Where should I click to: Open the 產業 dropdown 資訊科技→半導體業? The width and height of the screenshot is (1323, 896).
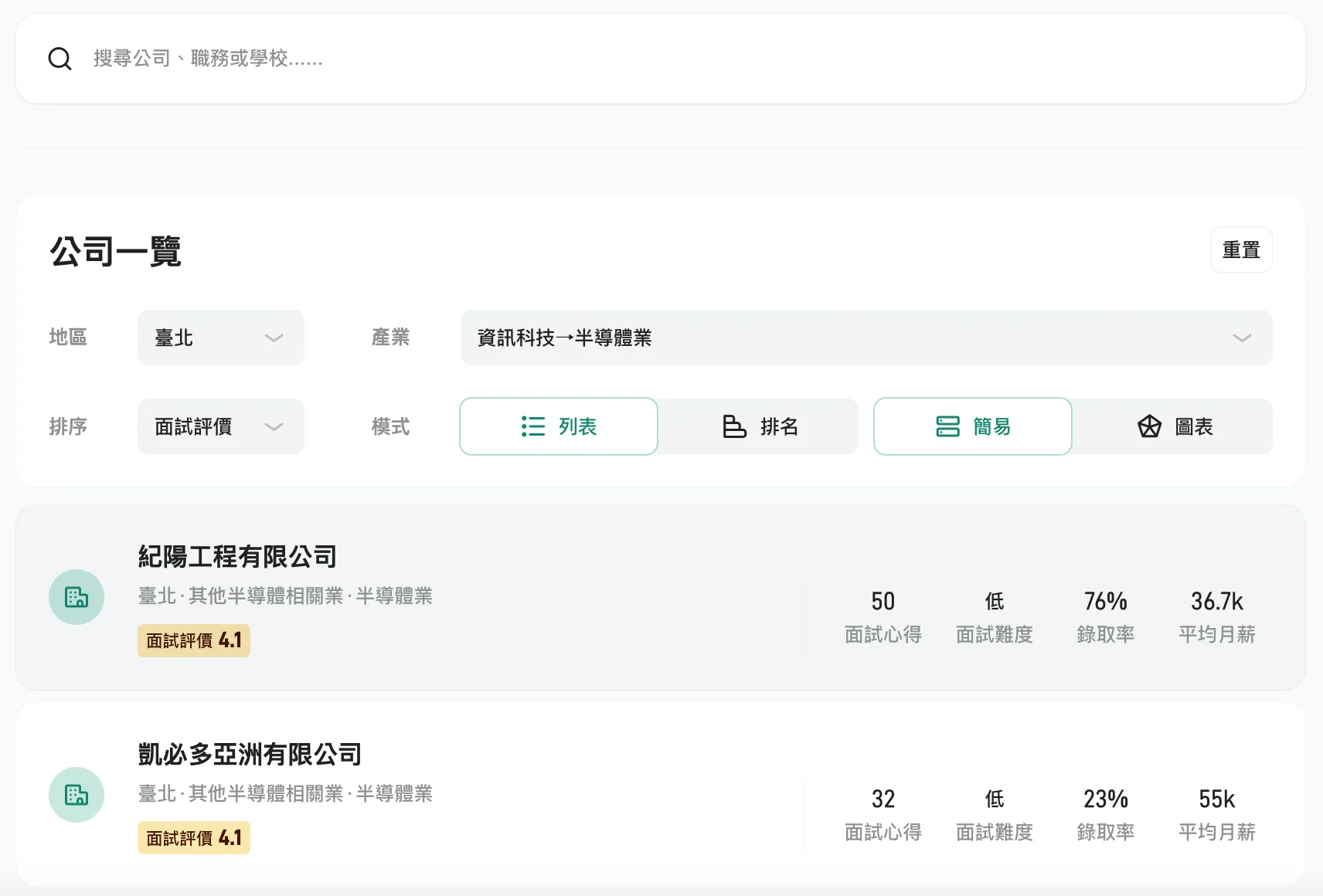(866, 338)
